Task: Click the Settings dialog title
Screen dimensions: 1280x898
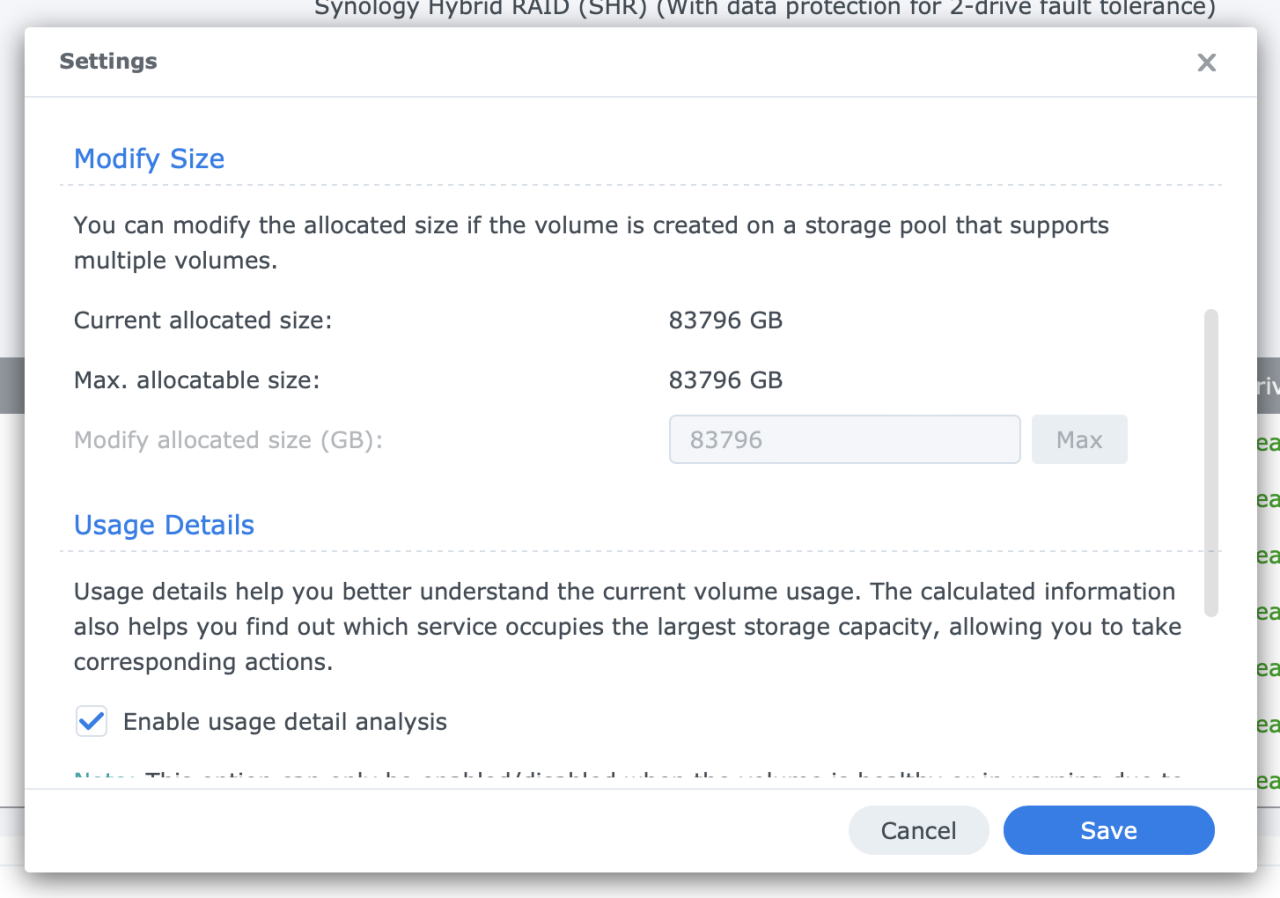Action: point(108,61)
